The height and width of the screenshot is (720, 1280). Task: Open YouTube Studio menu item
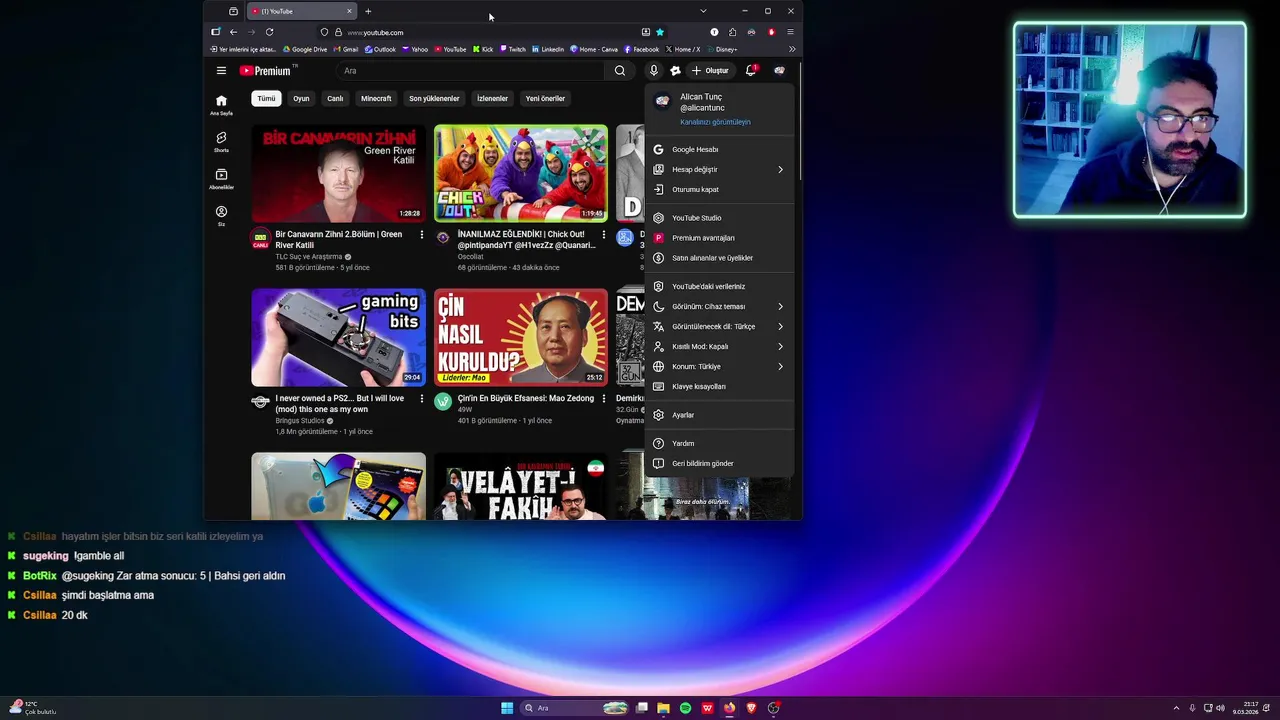pos(719,218)
